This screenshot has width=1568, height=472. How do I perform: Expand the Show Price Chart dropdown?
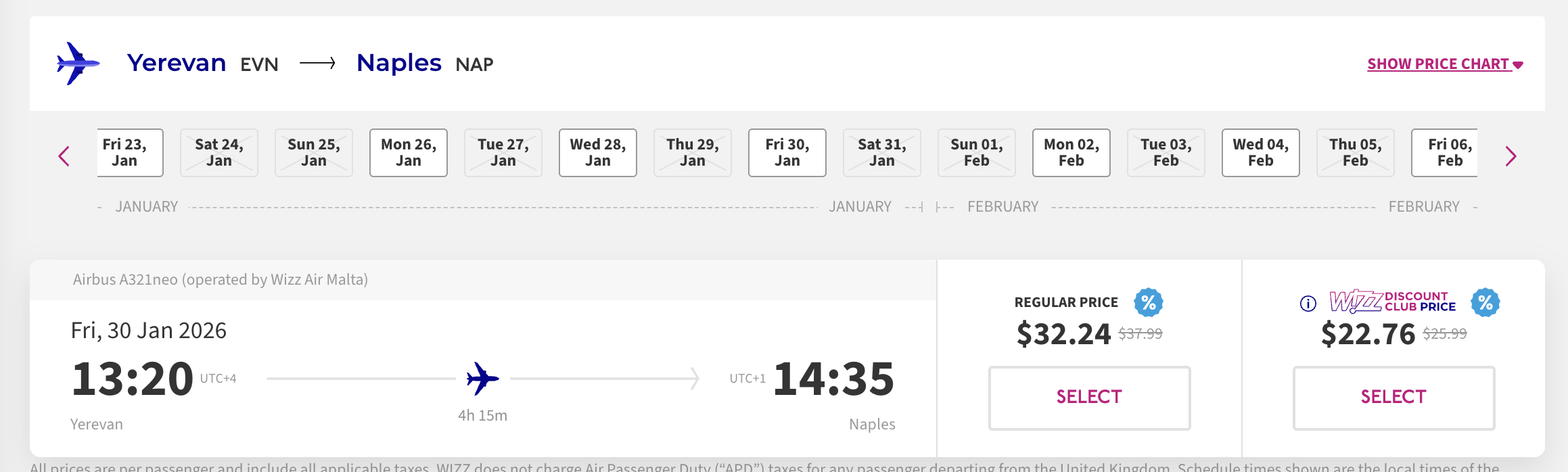[x=1444, y=64]
